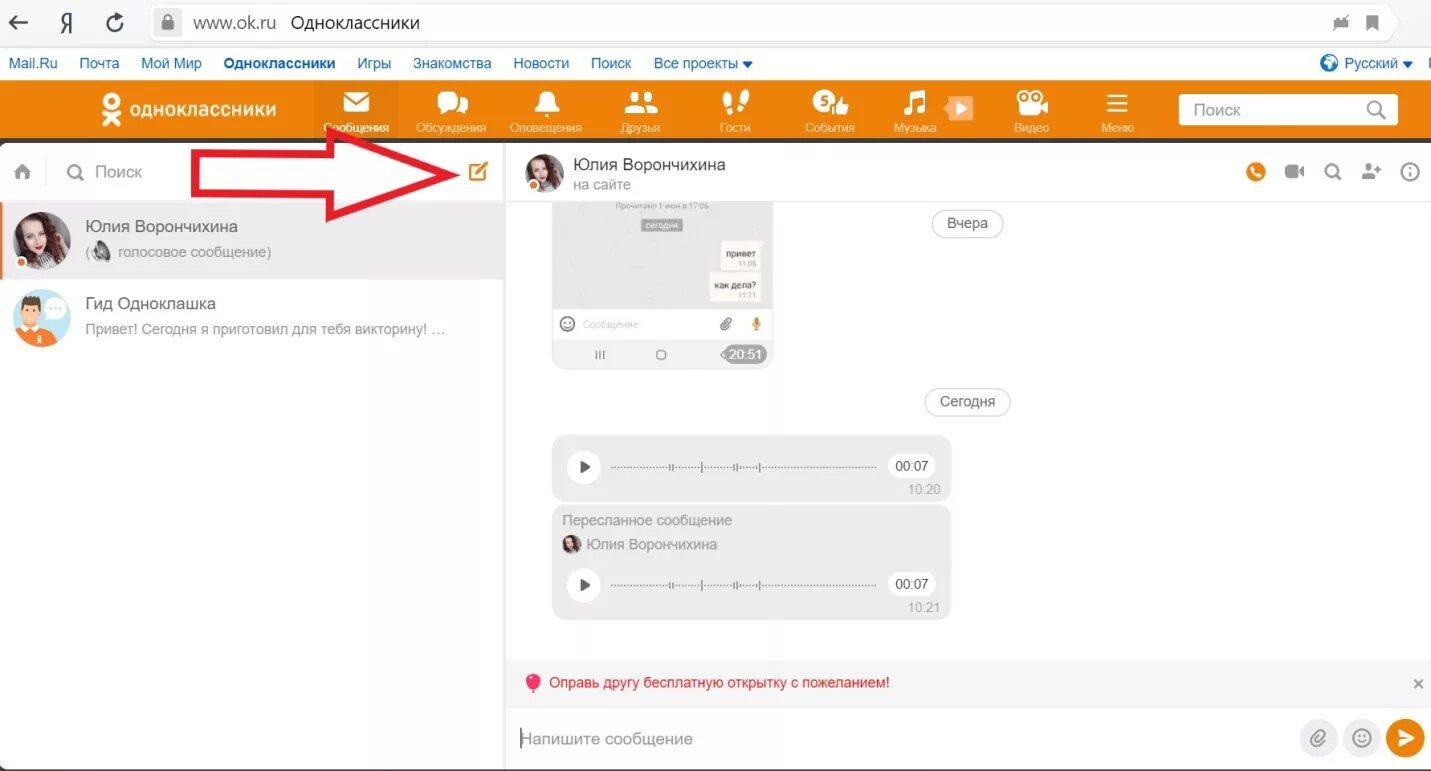Open the Новости link

pos(541,63)
